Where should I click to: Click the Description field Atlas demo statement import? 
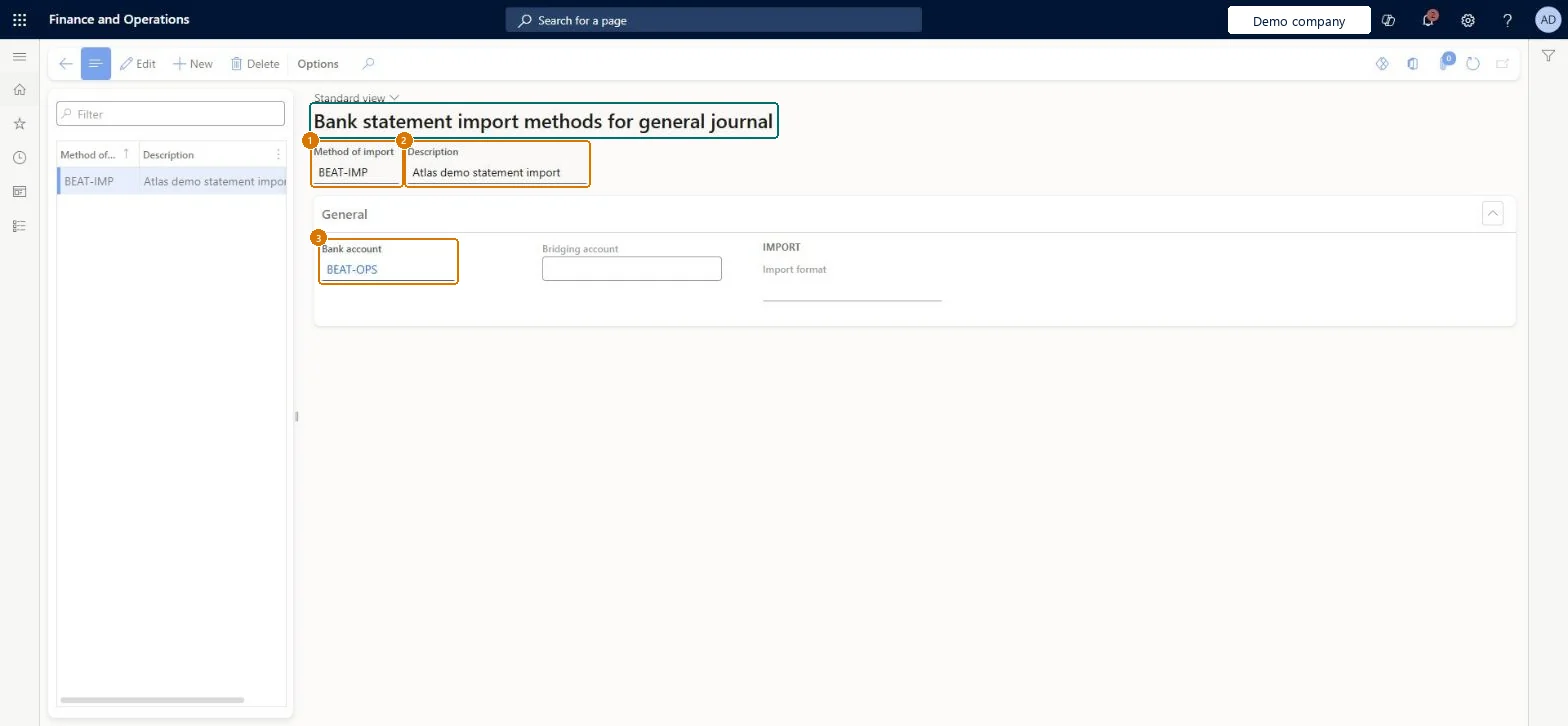coord(497,172)
